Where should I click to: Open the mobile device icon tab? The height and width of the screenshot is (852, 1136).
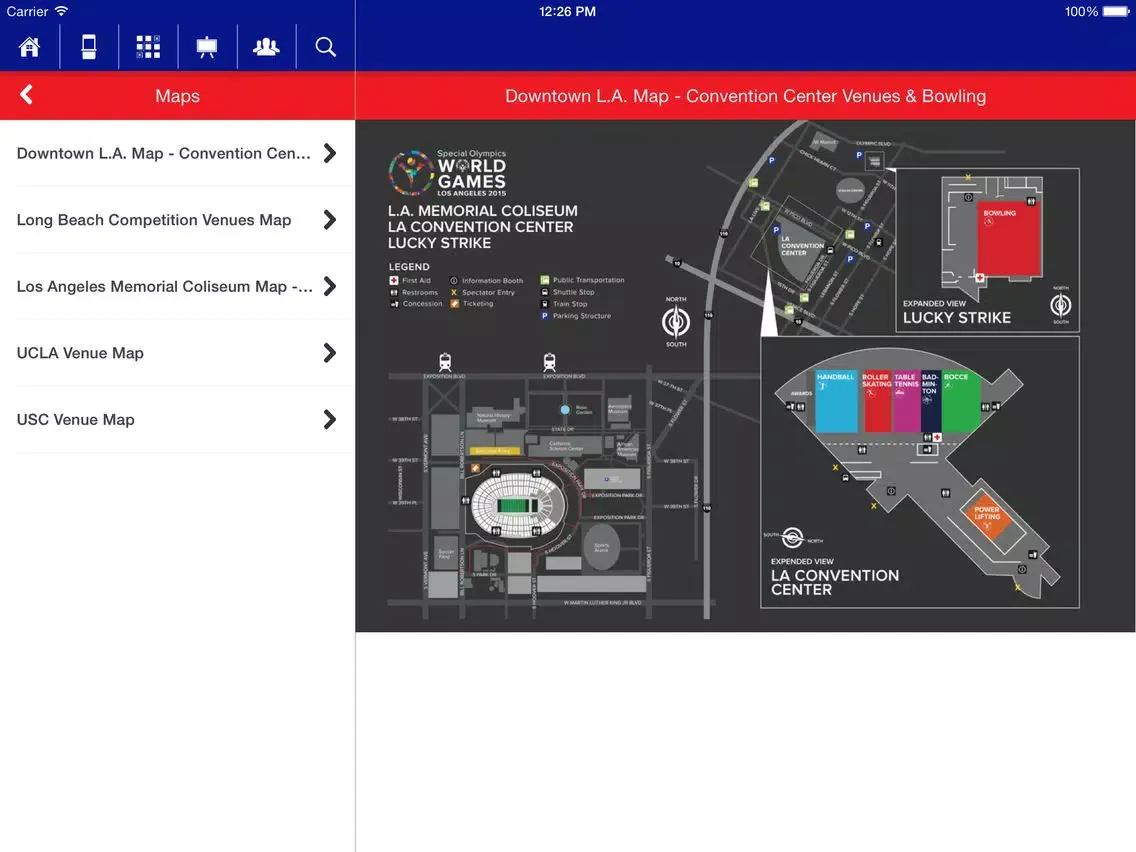pos(89,47)
